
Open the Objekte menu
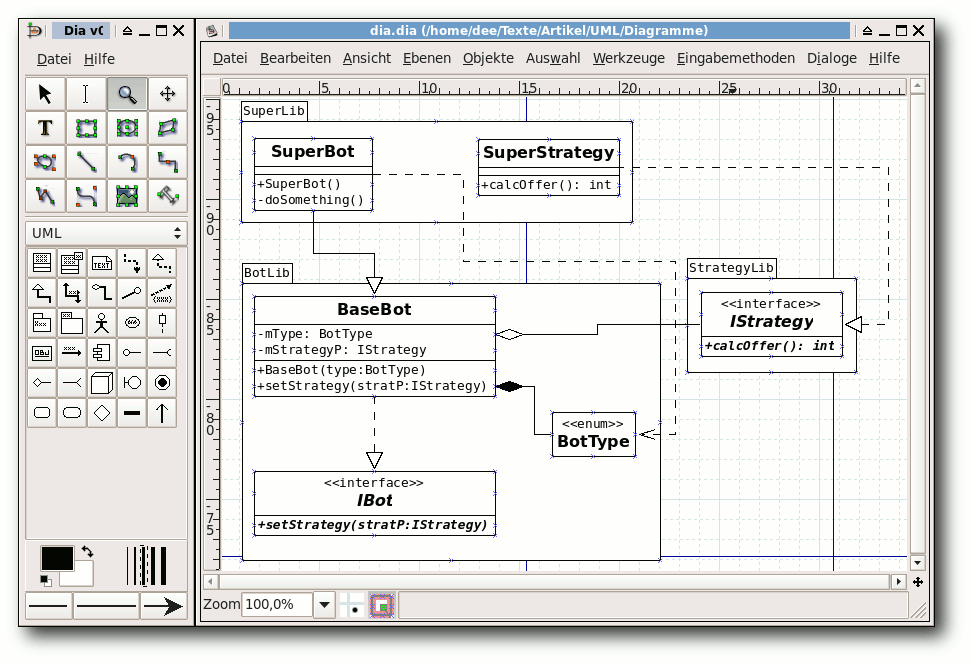click(x=488, y=58)
